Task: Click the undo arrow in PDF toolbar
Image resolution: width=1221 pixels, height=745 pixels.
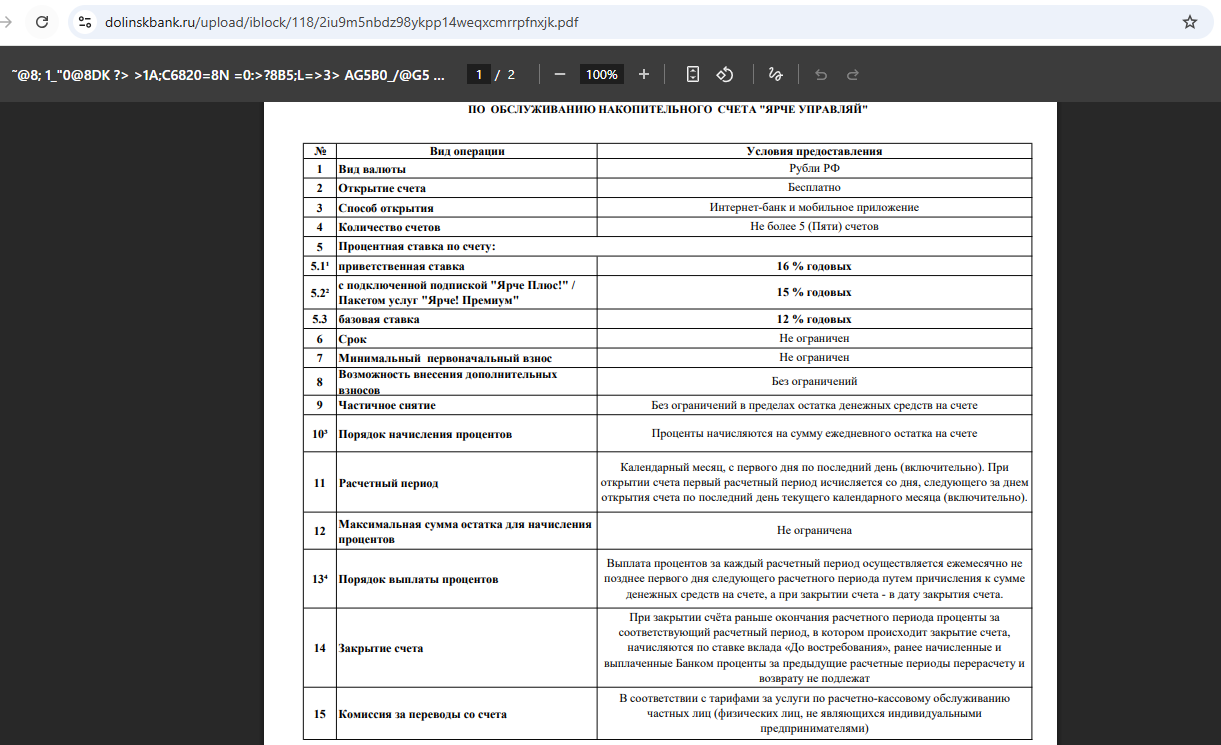Action: click(821, 74)
